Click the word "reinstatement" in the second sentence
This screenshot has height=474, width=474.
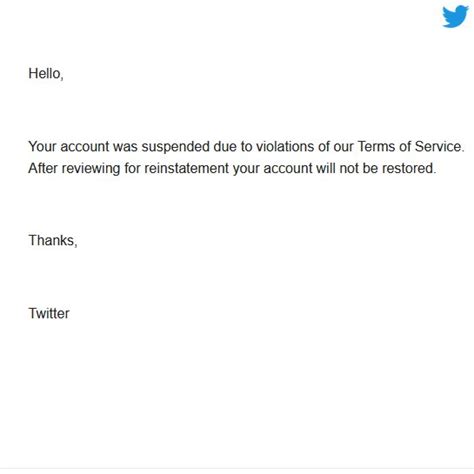click(x=186, y=168)
